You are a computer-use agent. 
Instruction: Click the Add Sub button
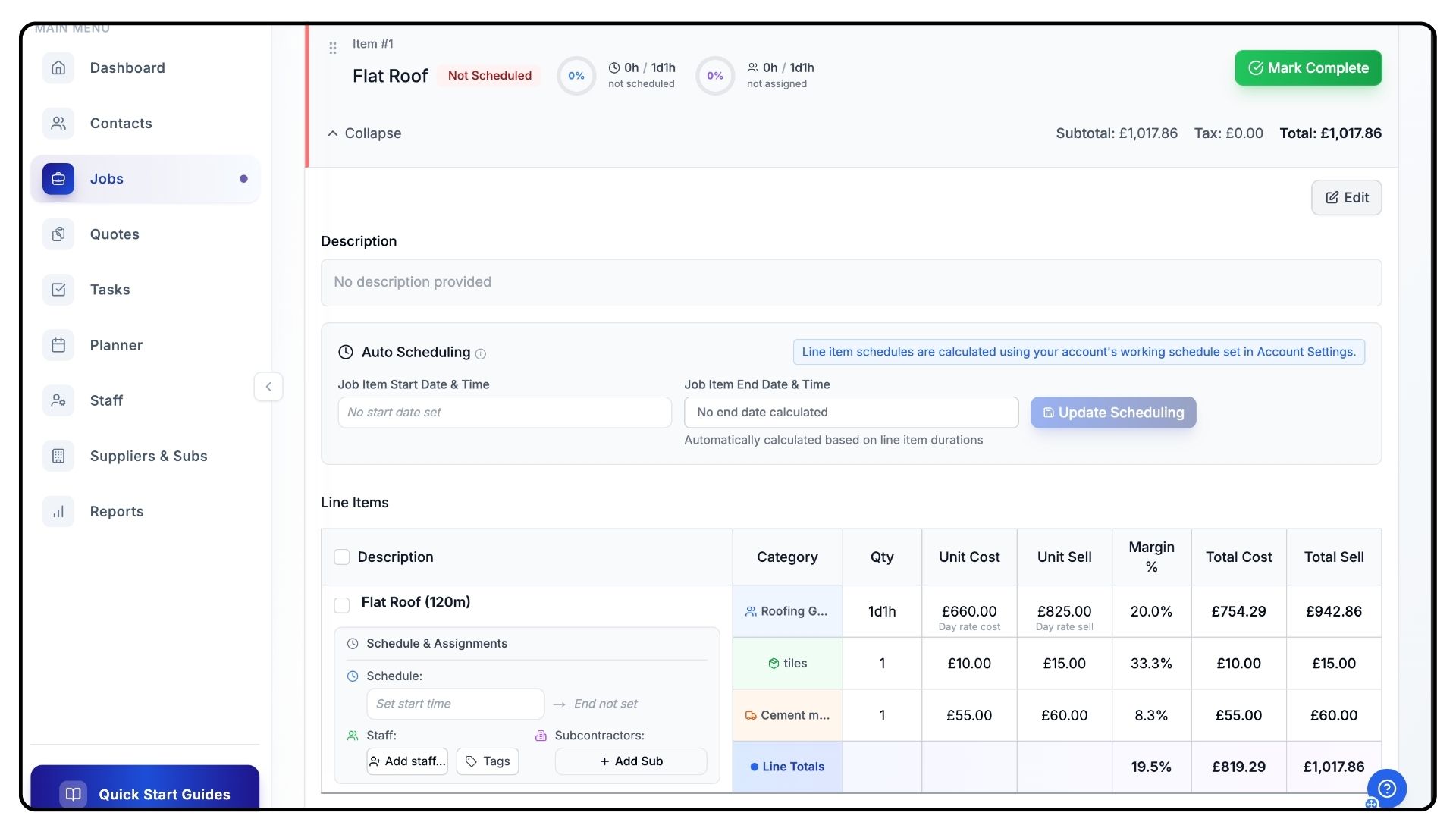[631, 761]
